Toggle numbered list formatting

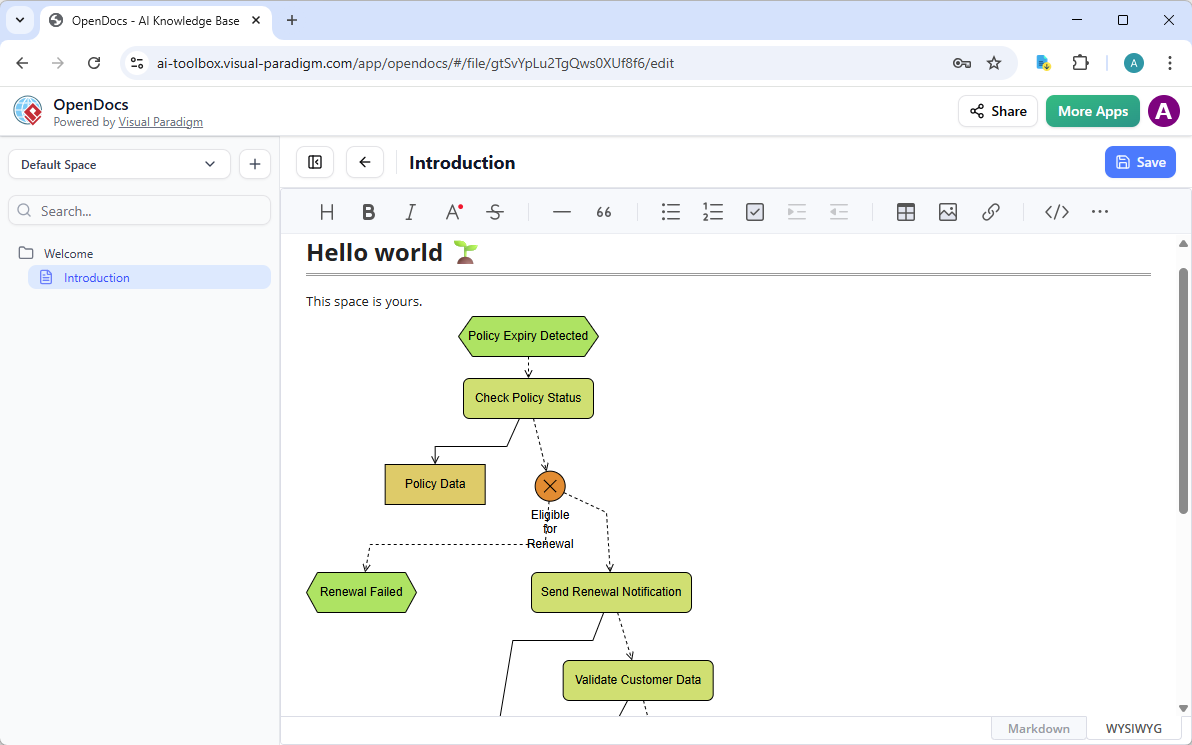coord(712,211)
